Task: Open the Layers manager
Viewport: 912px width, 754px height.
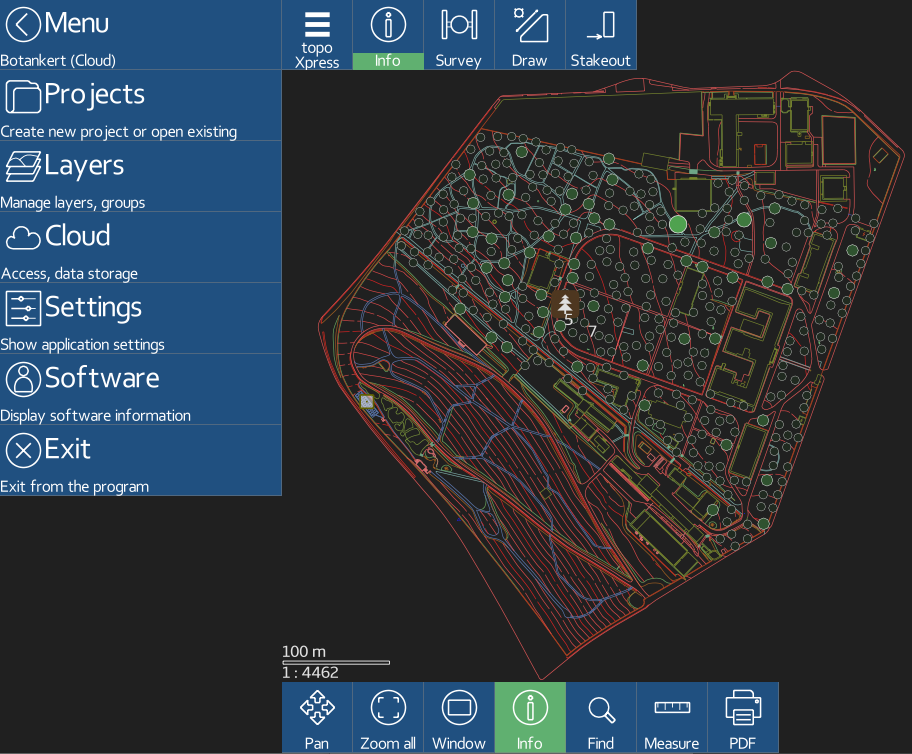Action: click(x=140, y=176)
